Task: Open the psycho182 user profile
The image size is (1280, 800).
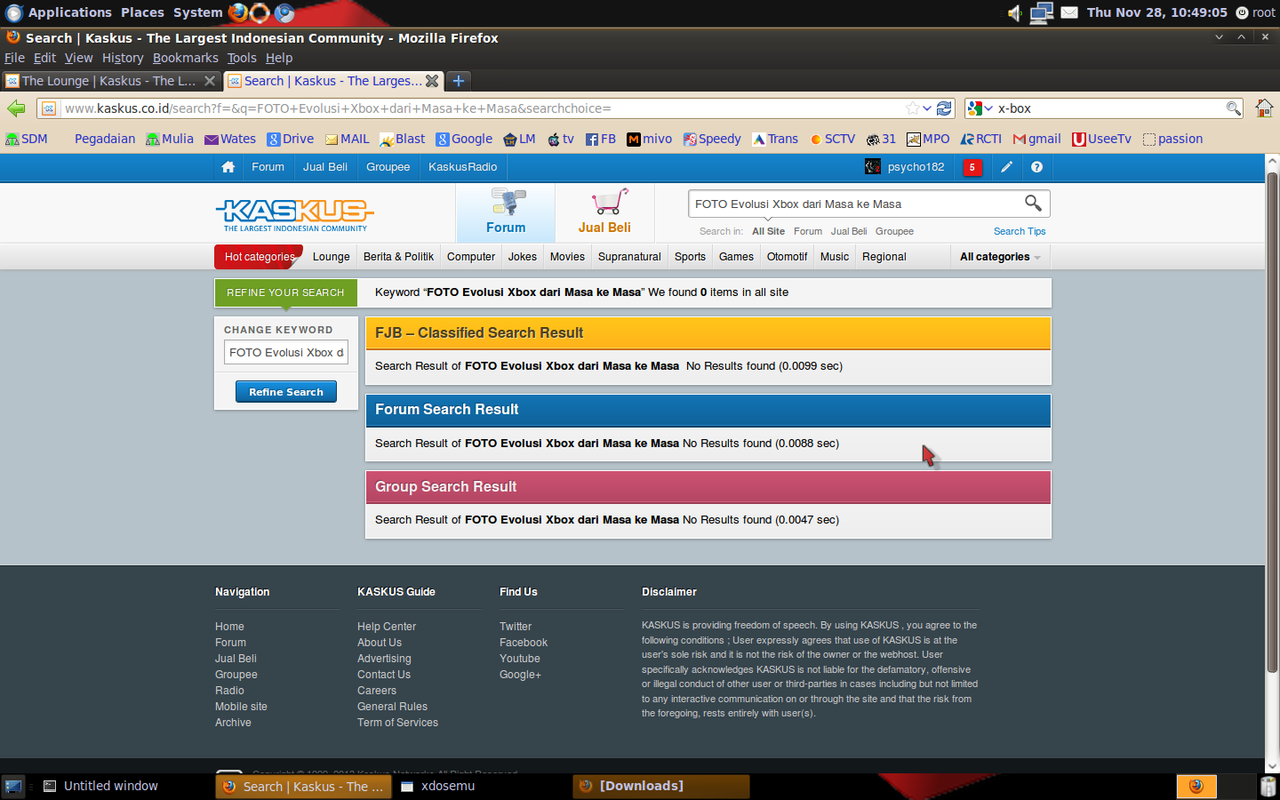Action: click(x=905, y=167)
